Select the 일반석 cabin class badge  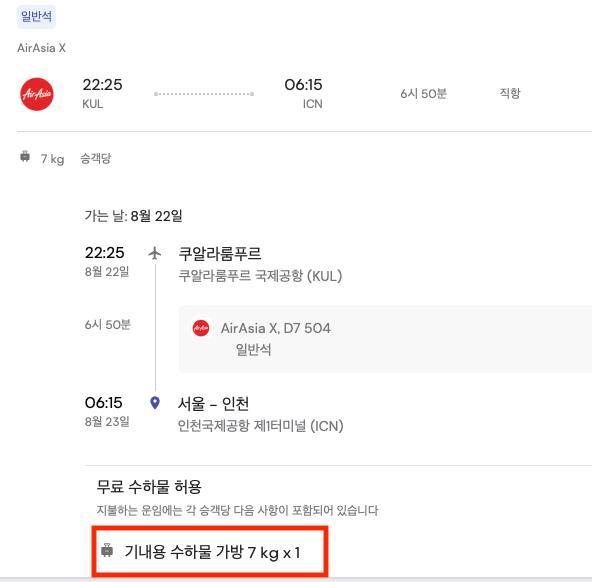(37, 17)
